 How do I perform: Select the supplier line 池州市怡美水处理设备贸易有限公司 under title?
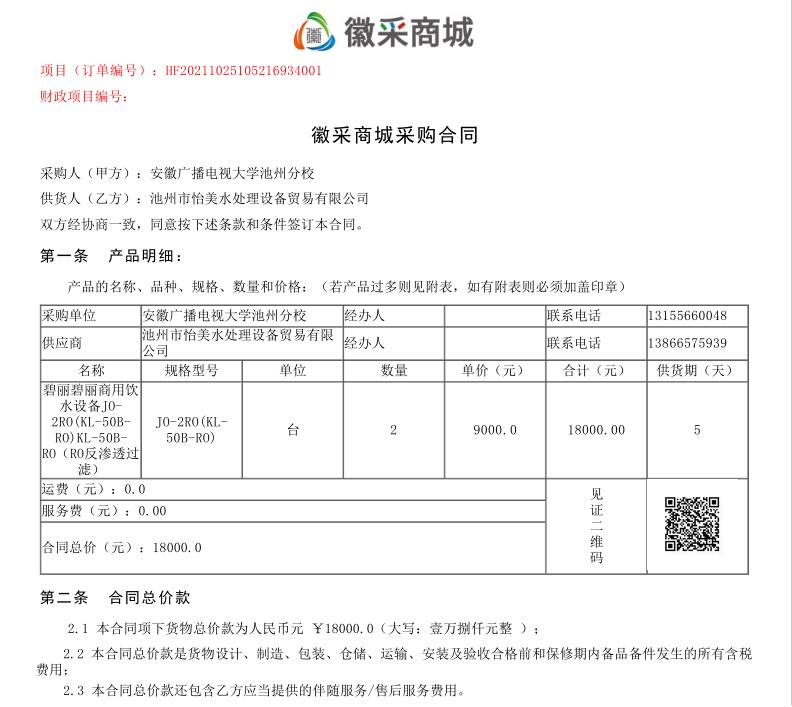[x=259, y=198]
